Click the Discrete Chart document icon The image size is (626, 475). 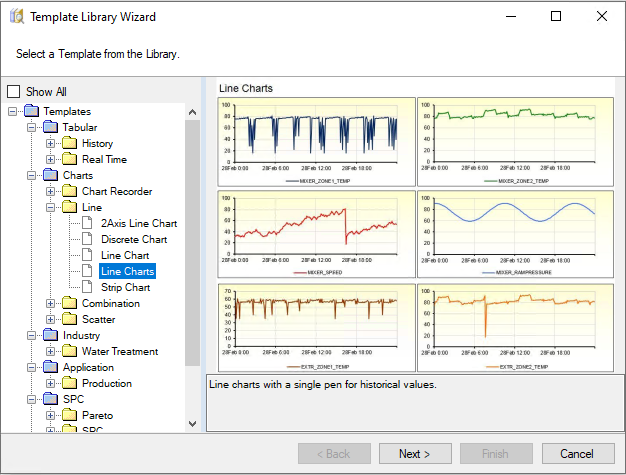(87, 239)
